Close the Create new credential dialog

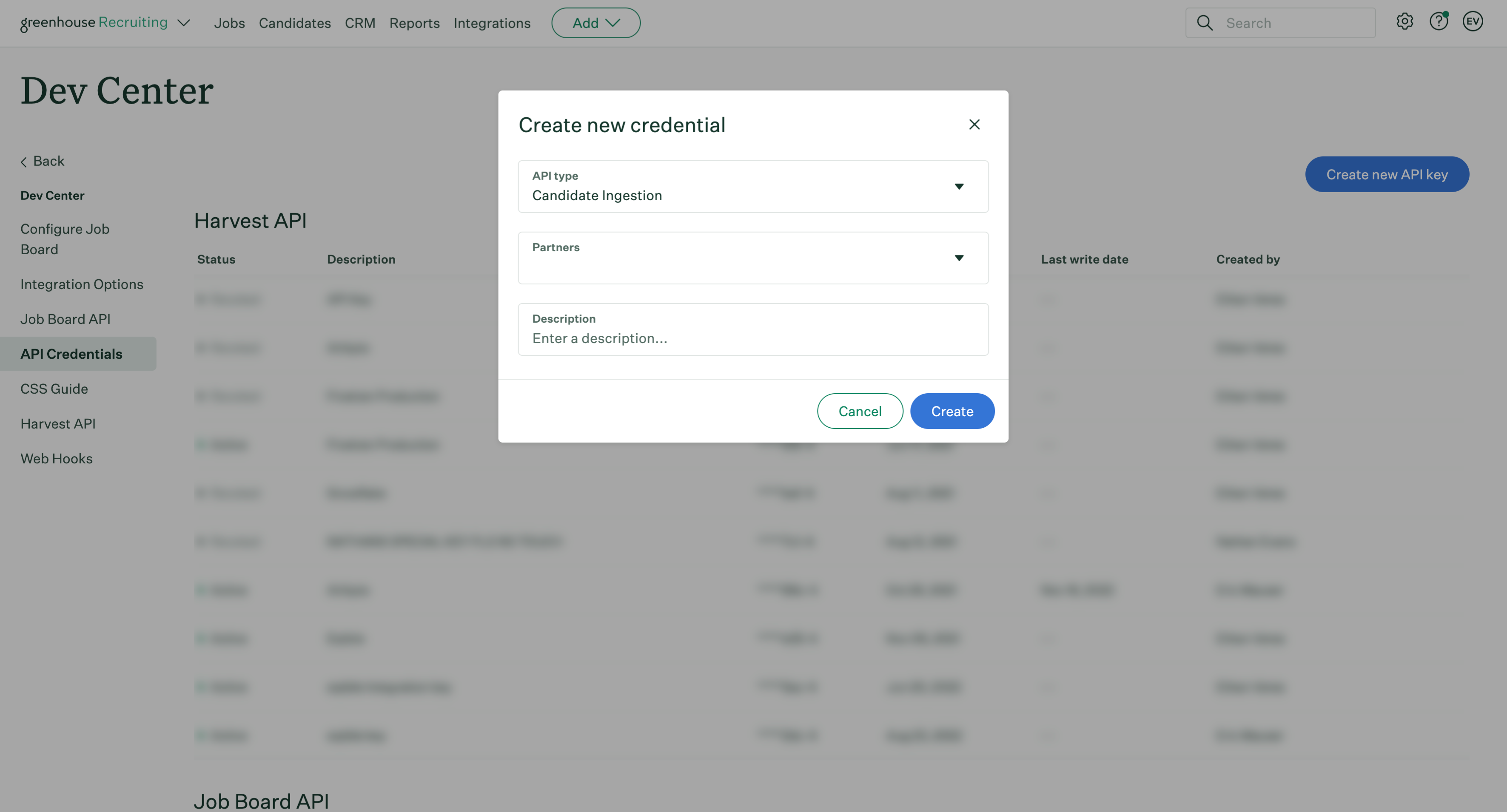tap(974, 125)
